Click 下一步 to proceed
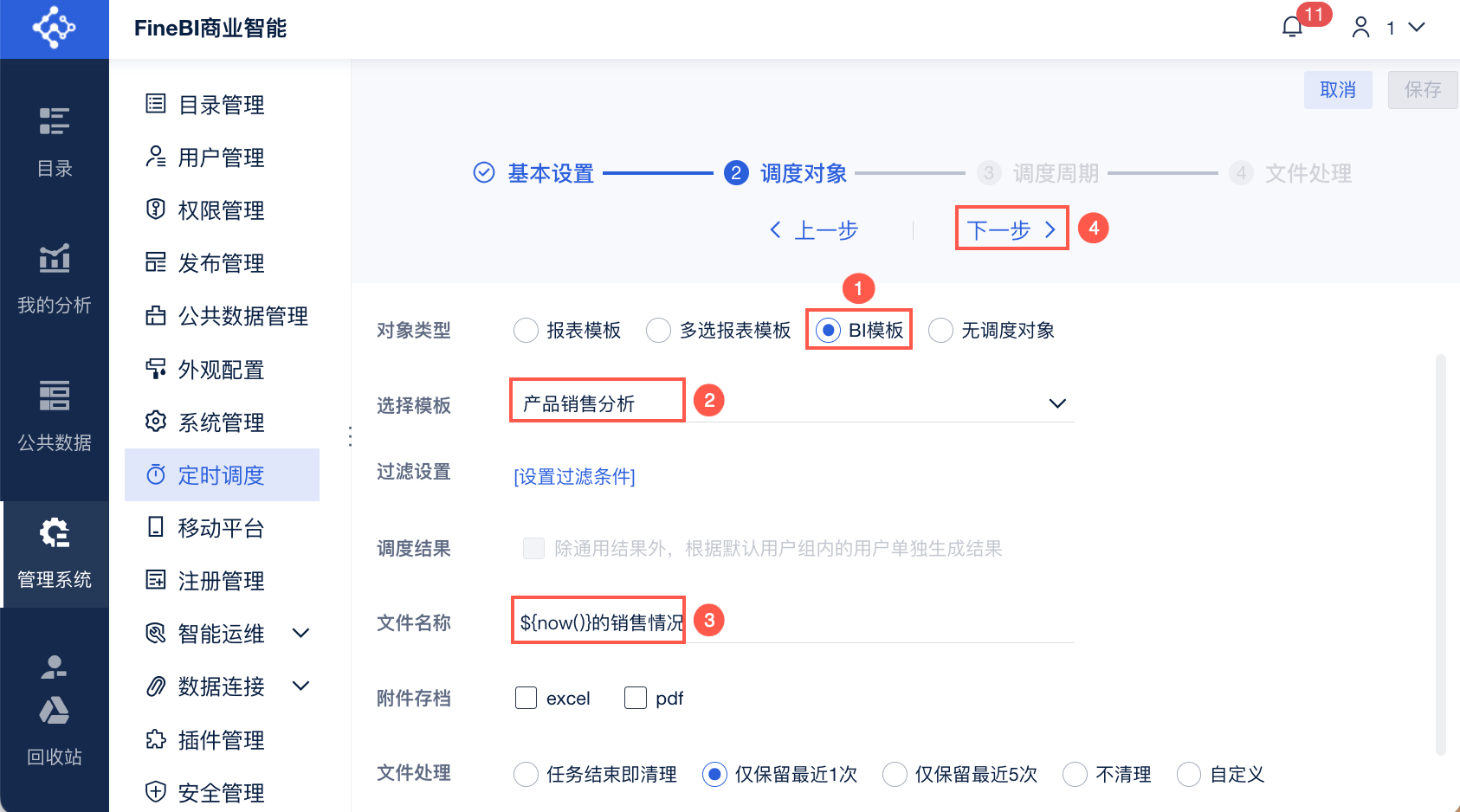1460x812 pixels. tap(1011, 229)
